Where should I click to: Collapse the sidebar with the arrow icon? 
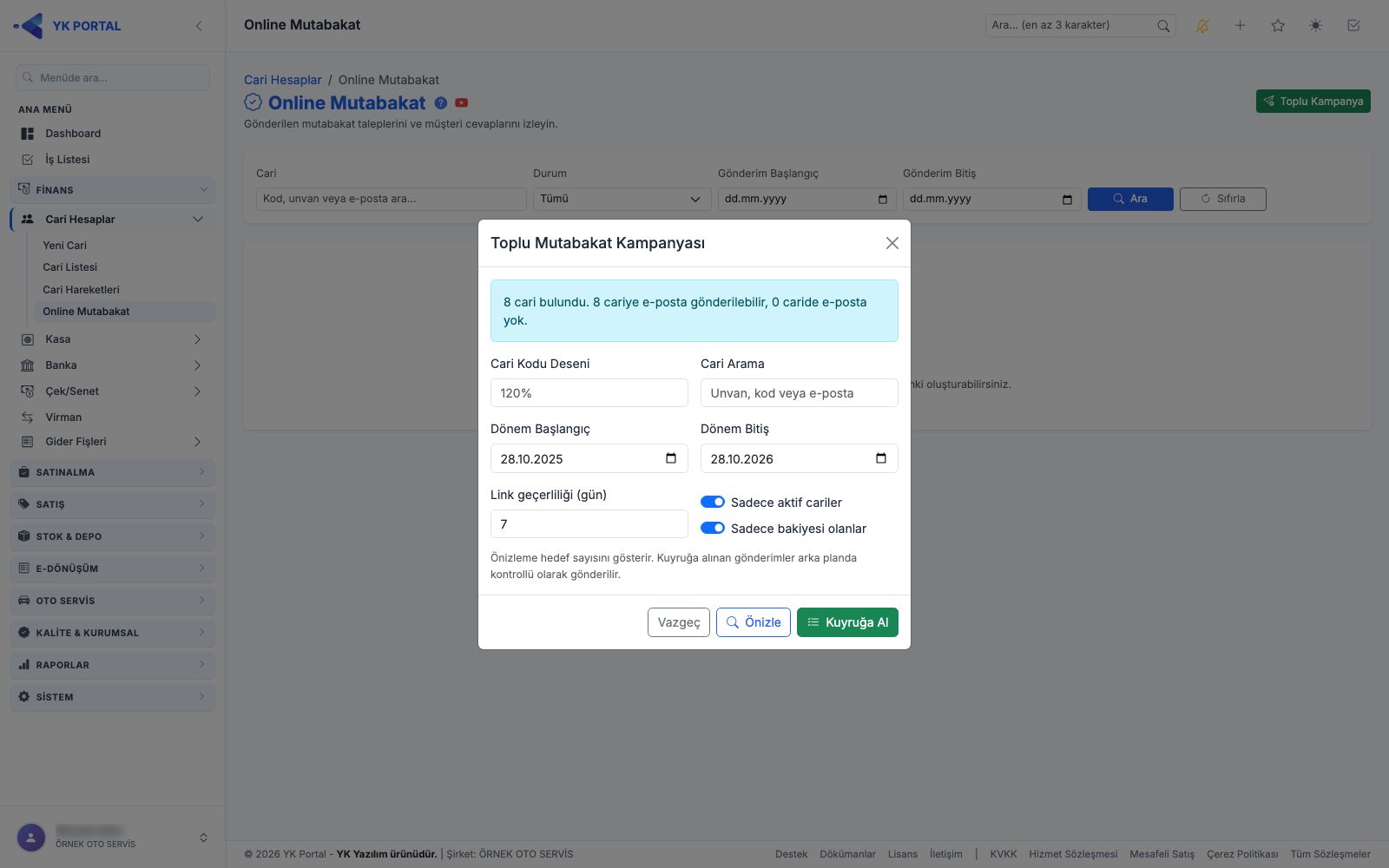199,26
